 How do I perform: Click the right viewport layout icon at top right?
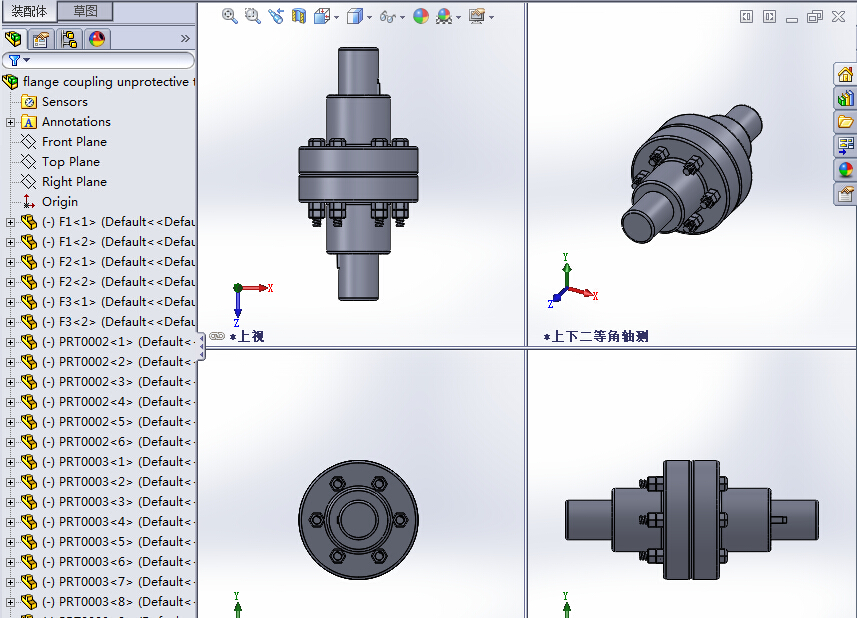[x=769, y=17]
